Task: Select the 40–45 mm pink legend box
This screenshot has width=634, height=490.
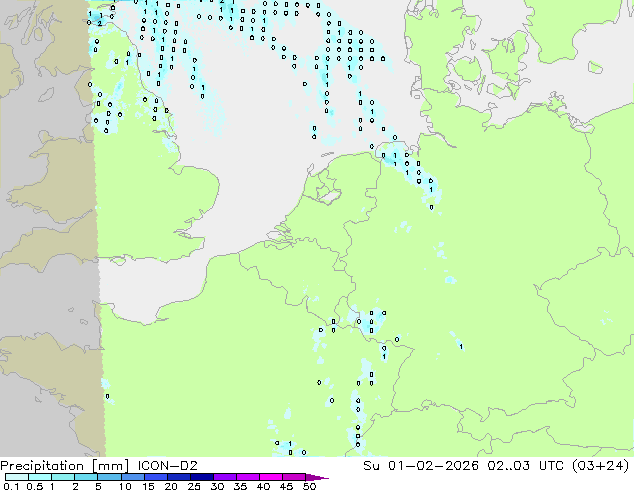Action: 271,477
